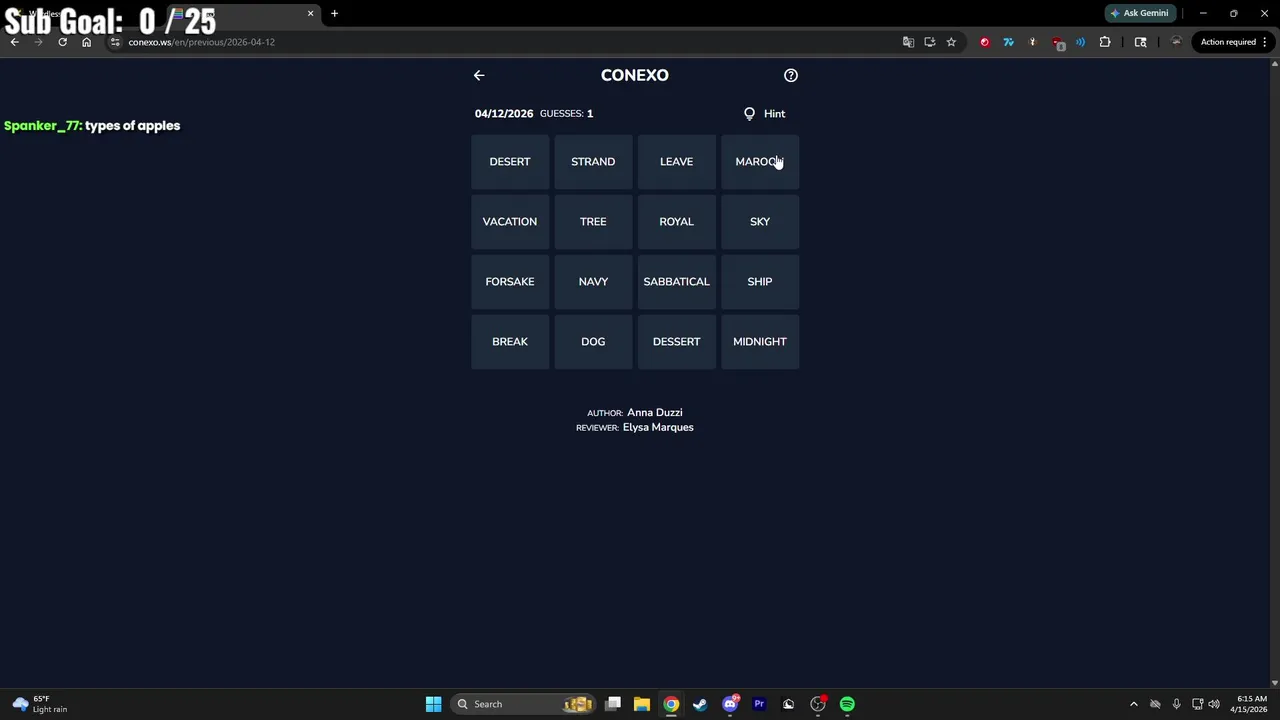Open the translate page icon
The image size is (1280, 720).
click(908, 42)
